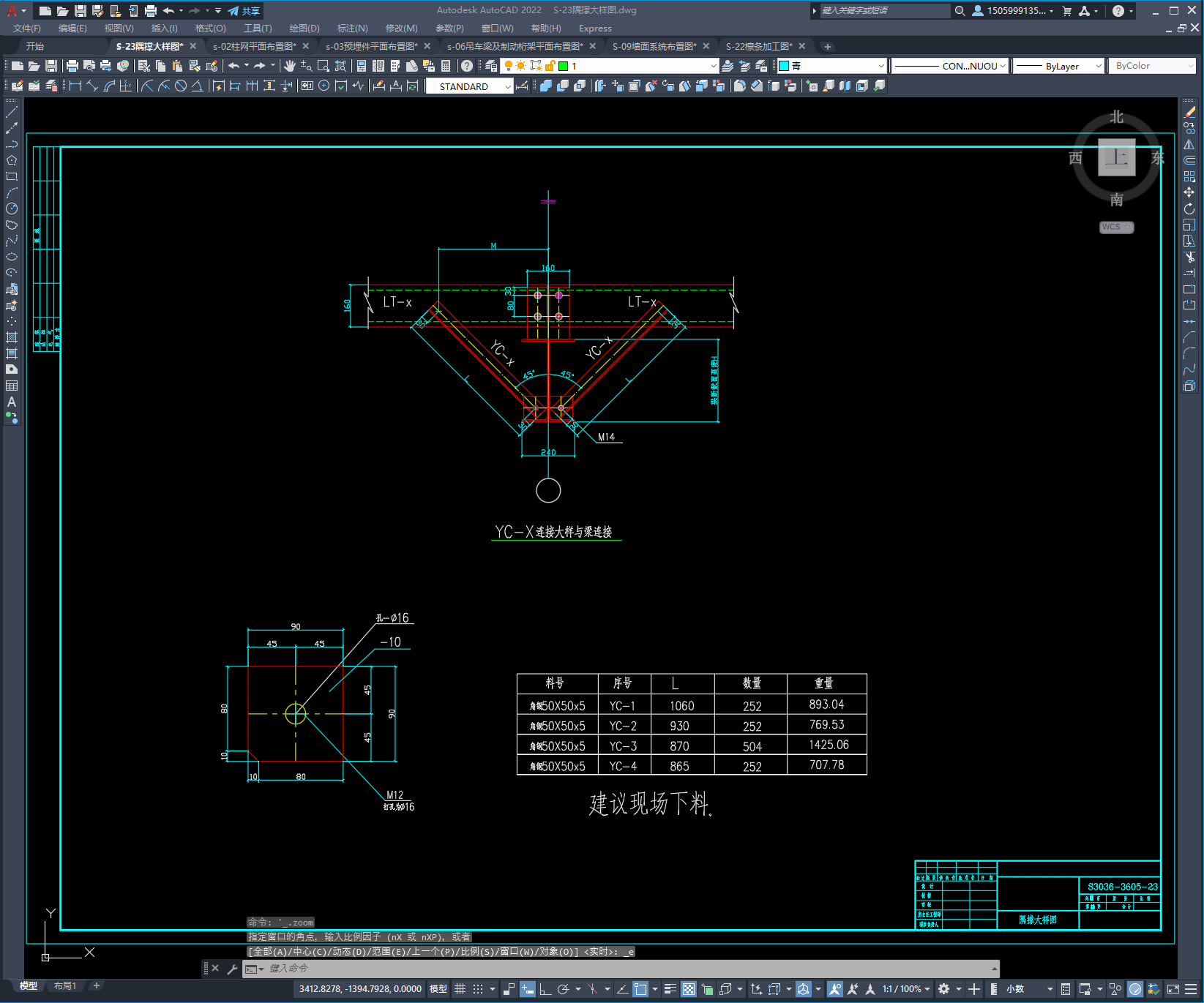
Task: Click the command line input field
Action: click(x=620, y=969)
